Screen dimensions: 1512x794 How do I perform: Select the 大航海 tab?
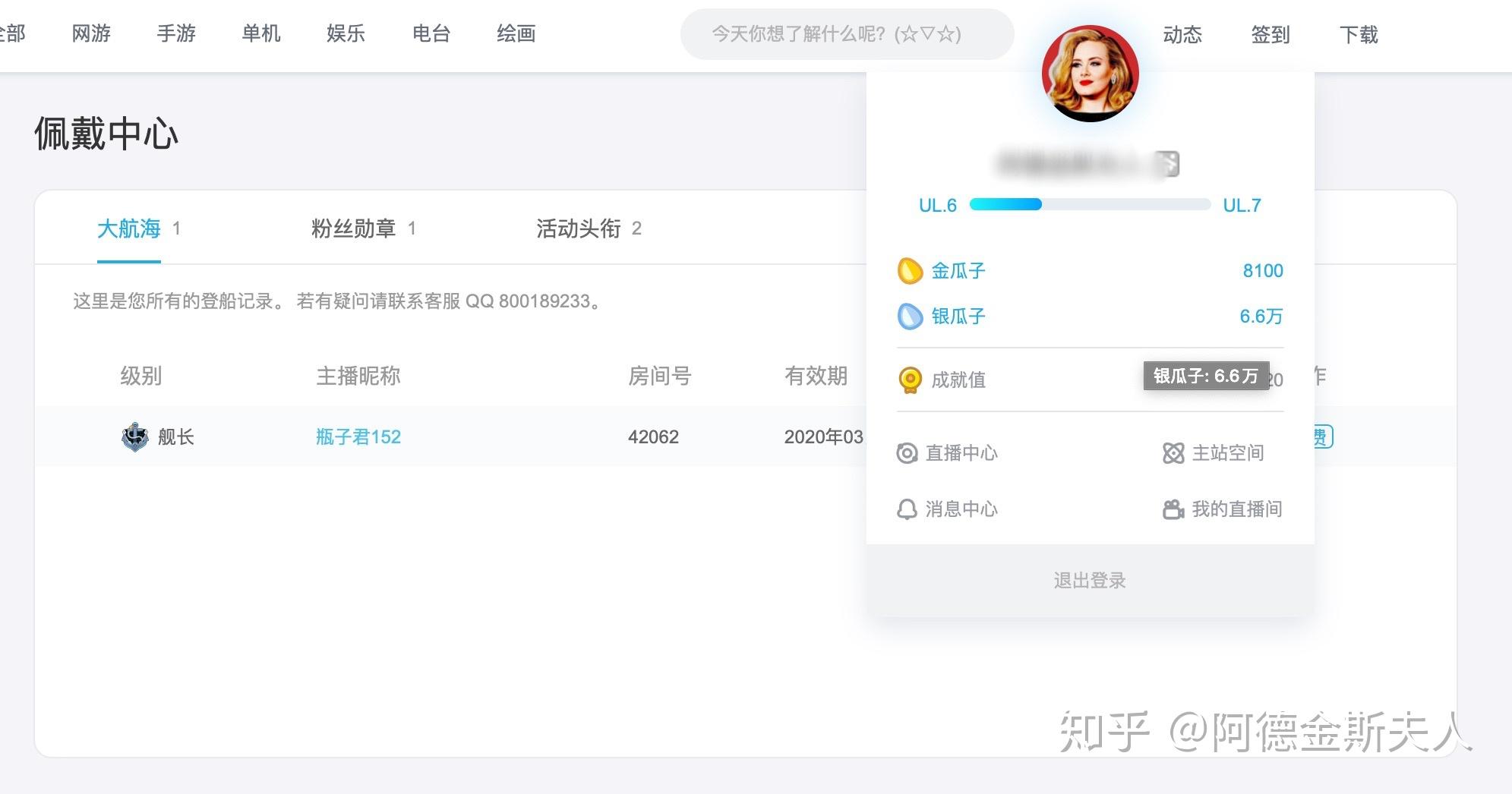[x=129, y=228]
